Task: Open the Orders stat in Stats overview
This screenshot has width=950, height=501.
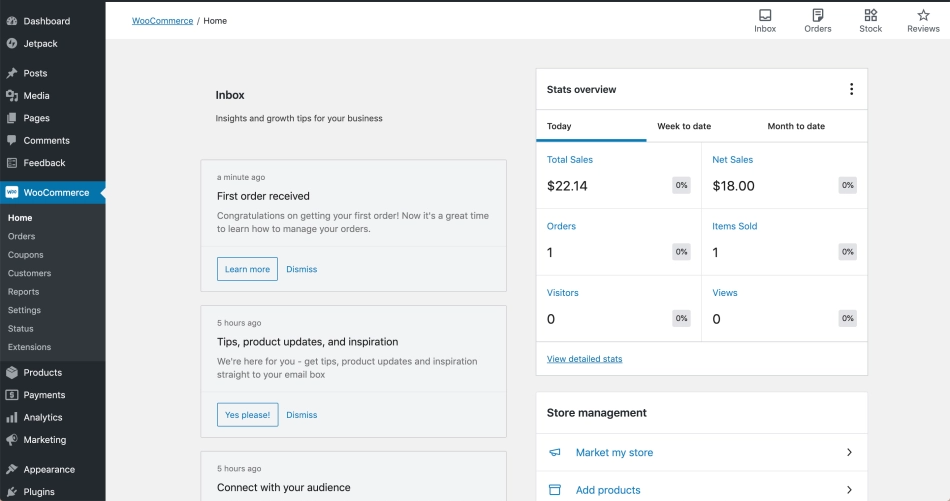Action: pyautogui.click(x=561, y=226)
